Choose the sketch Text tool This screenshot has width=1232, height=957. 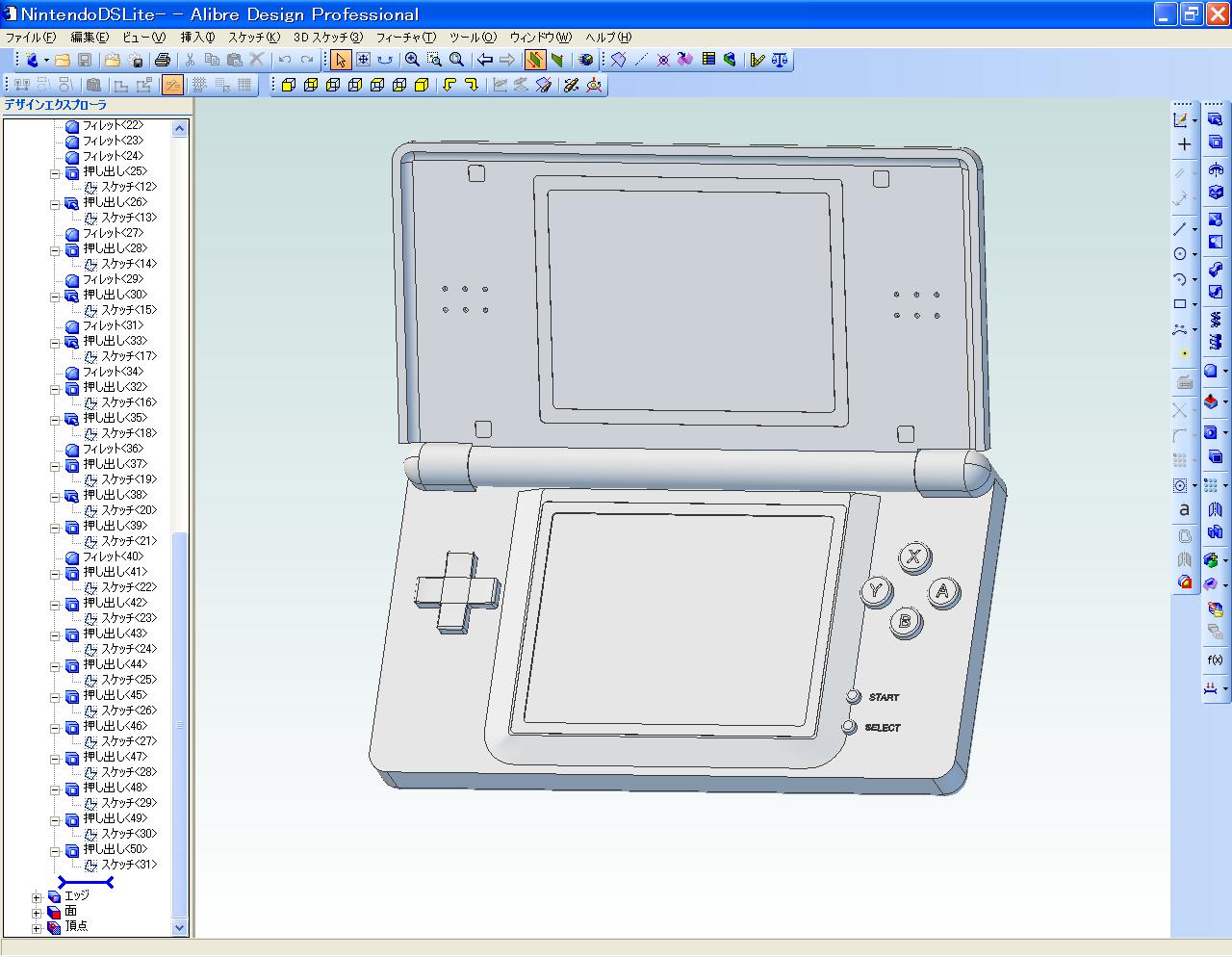coord(1183,509)
